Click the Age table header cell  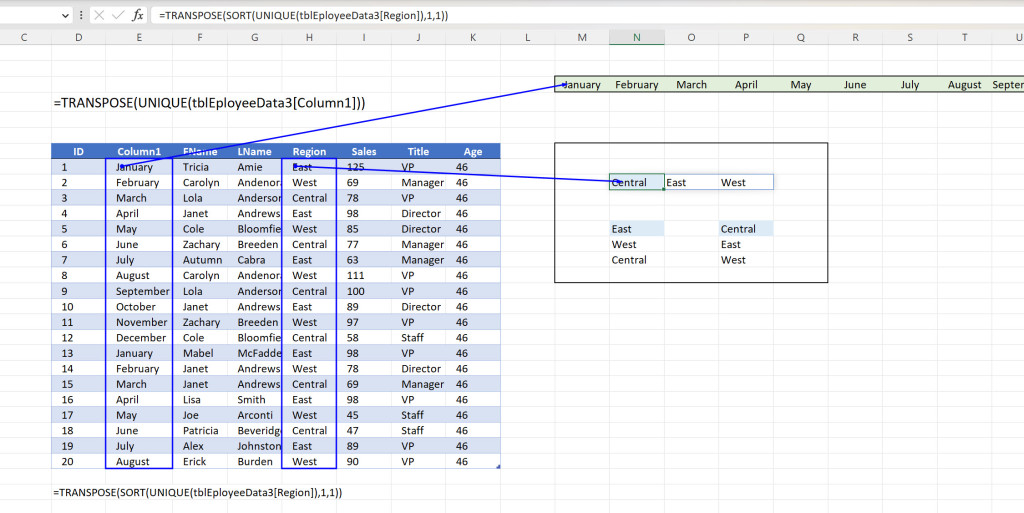point(473,151)
